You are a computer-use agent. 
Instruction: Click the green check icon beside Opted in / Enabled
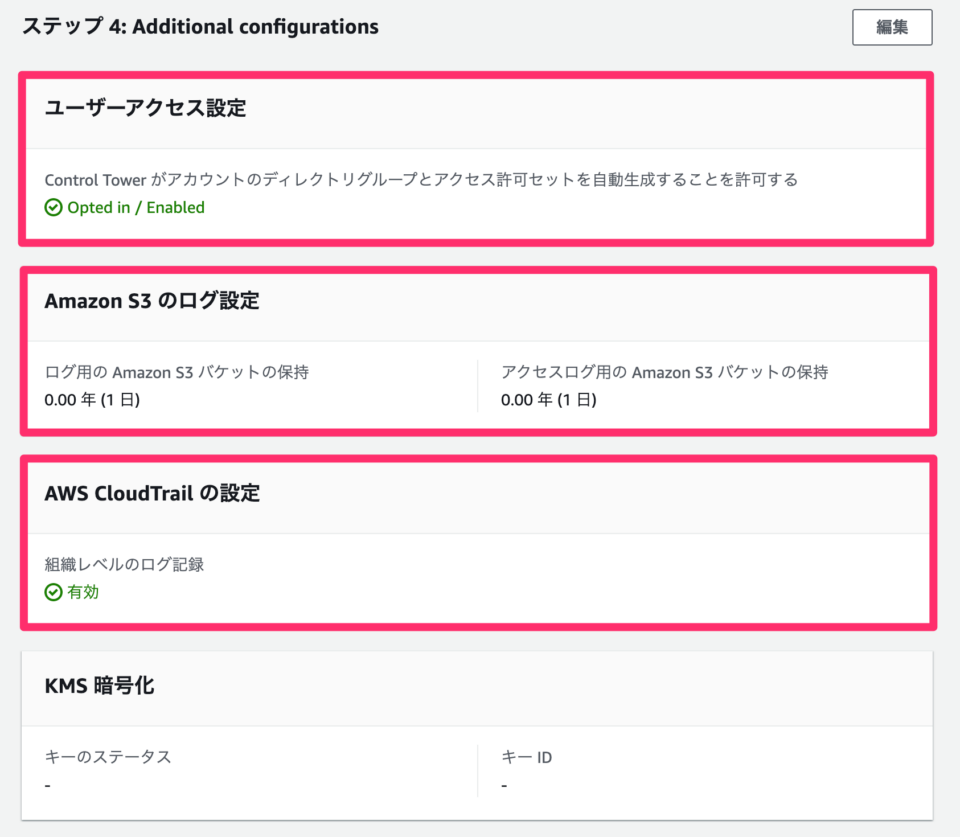tap(52, 207)
